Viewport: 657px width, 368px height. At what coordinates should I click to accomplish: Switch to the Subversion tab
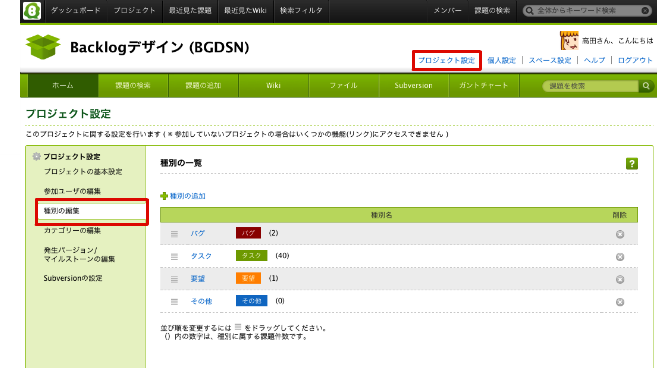pos(414,86)
